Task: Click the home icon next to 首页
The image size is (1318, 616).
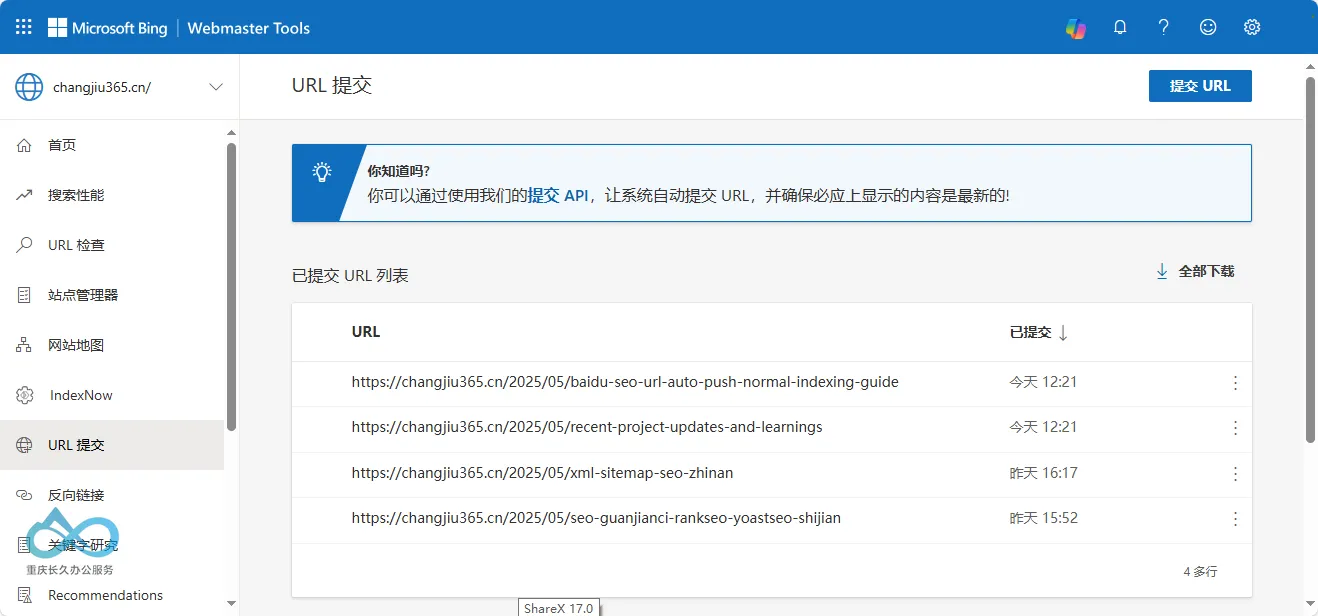Action: coord(25,145)
